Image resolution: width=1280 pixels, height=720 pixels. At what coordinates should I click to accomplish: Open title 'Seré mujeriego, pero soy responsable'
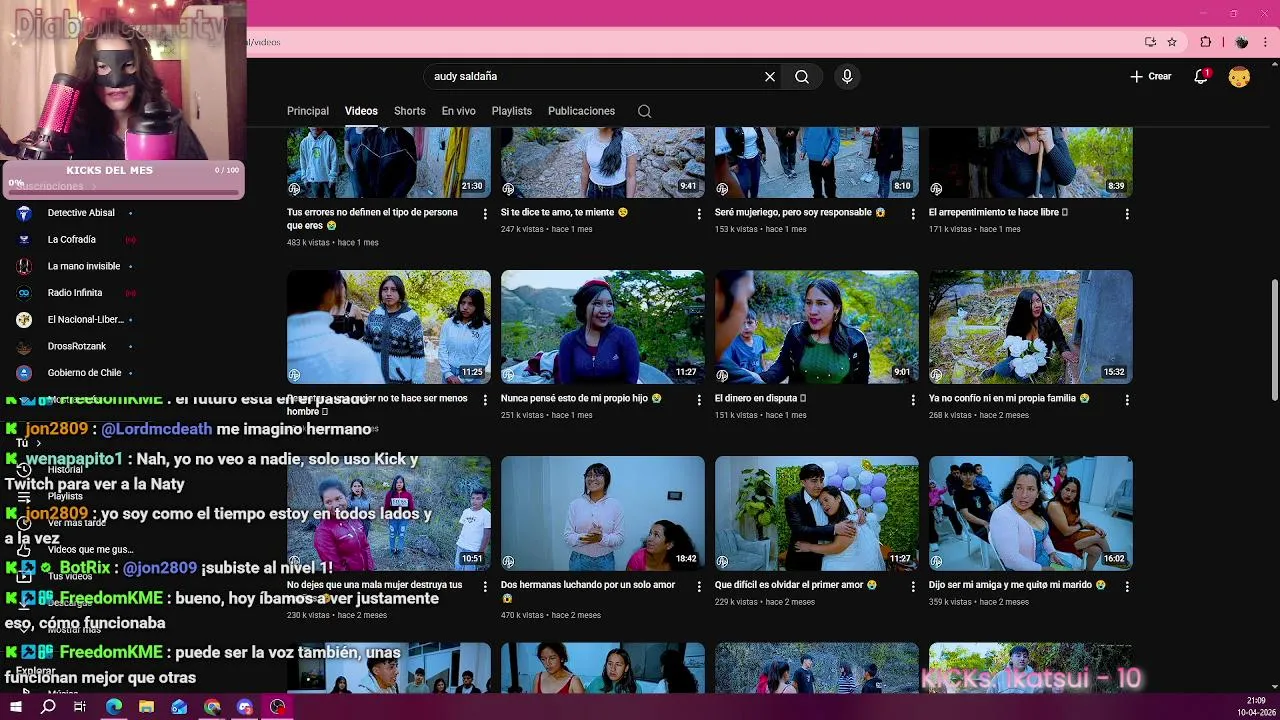click(800, 213)
